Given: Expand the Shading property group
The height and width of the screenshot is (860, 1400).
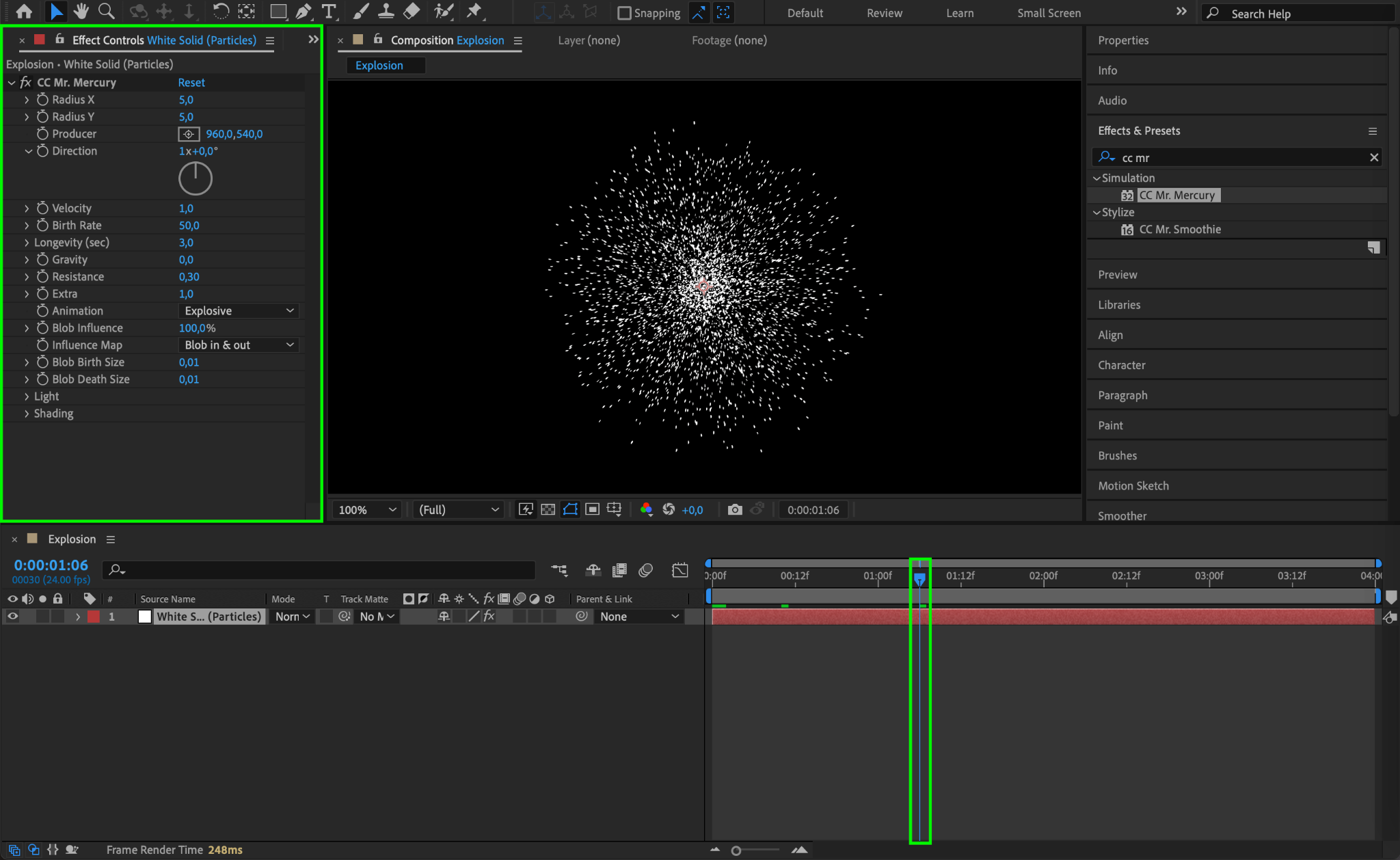Looking at the screenshot, I should [27, 414].
